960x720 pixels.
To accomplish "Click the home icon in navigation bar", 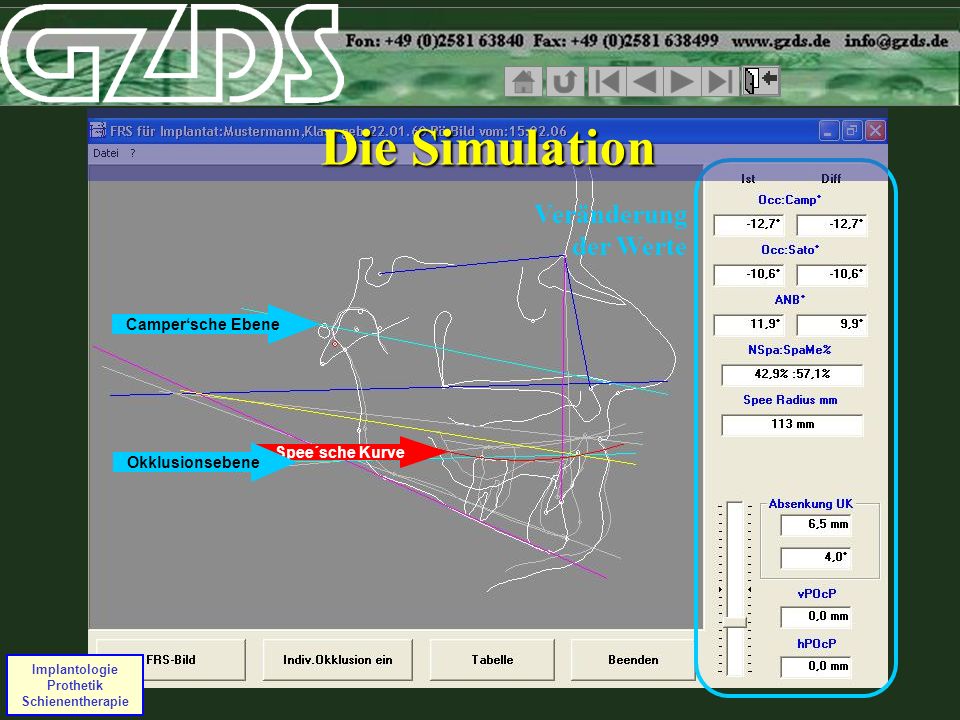I will pos(523,81).
